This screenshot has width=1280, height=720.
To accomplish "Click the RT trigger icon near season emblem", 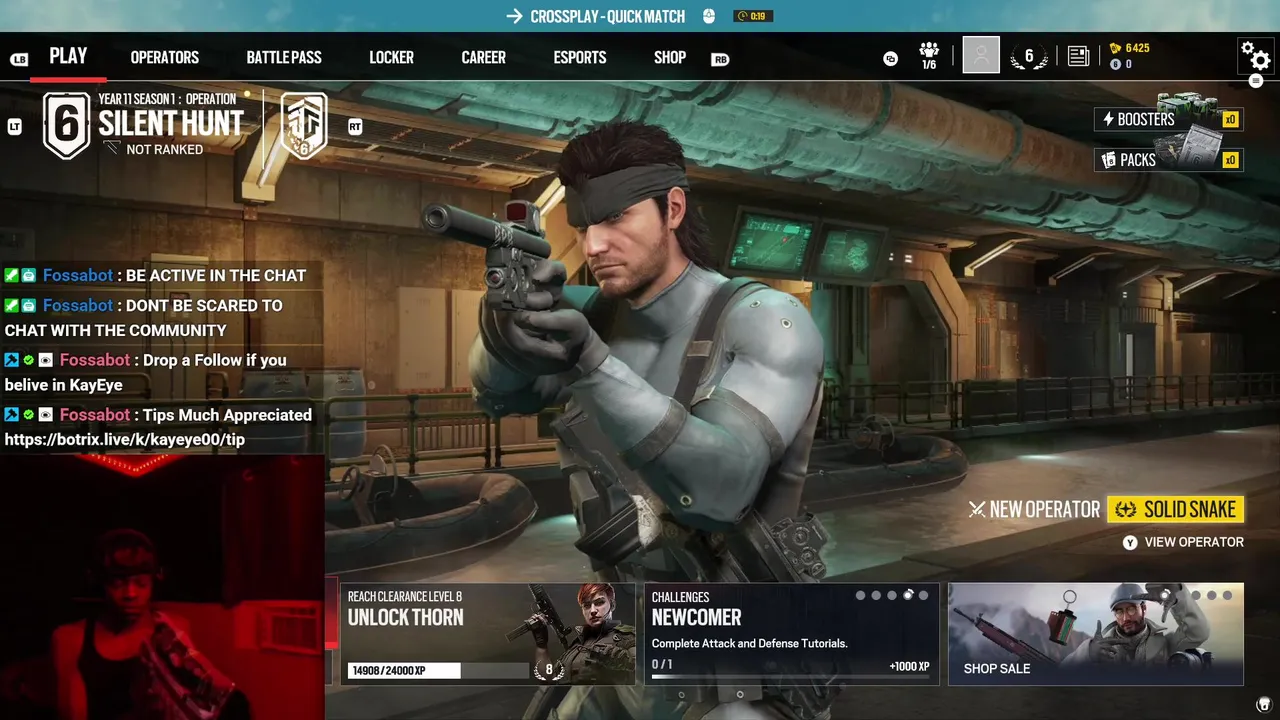I will pyautogui.click(x=355, y=127).
